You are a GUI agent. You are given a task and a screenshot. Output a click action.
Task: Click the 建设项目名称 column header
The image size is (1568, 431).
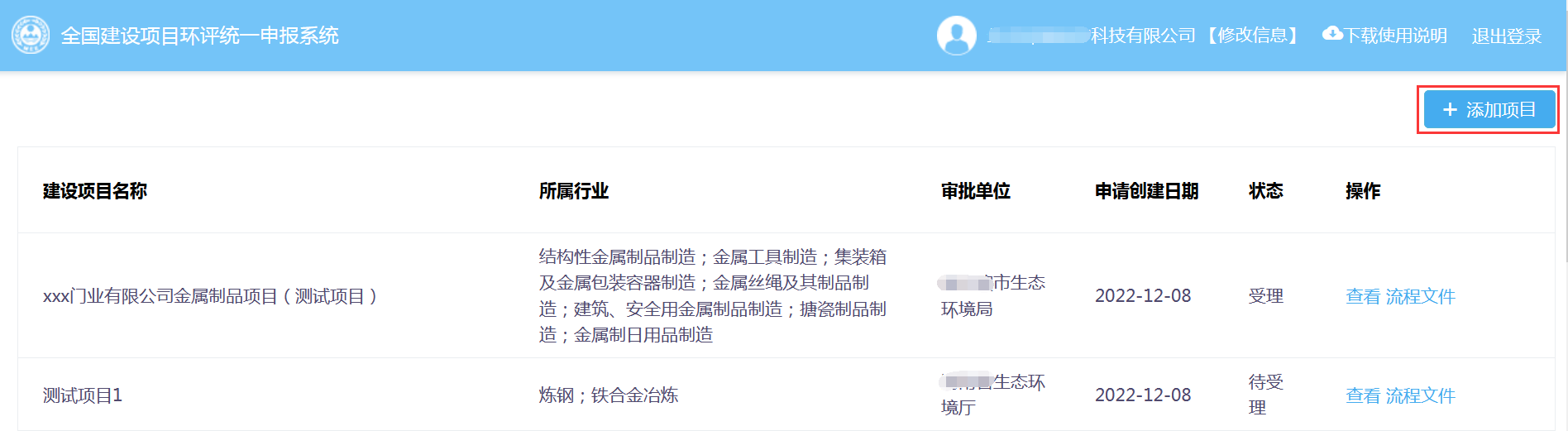[94, 191]
